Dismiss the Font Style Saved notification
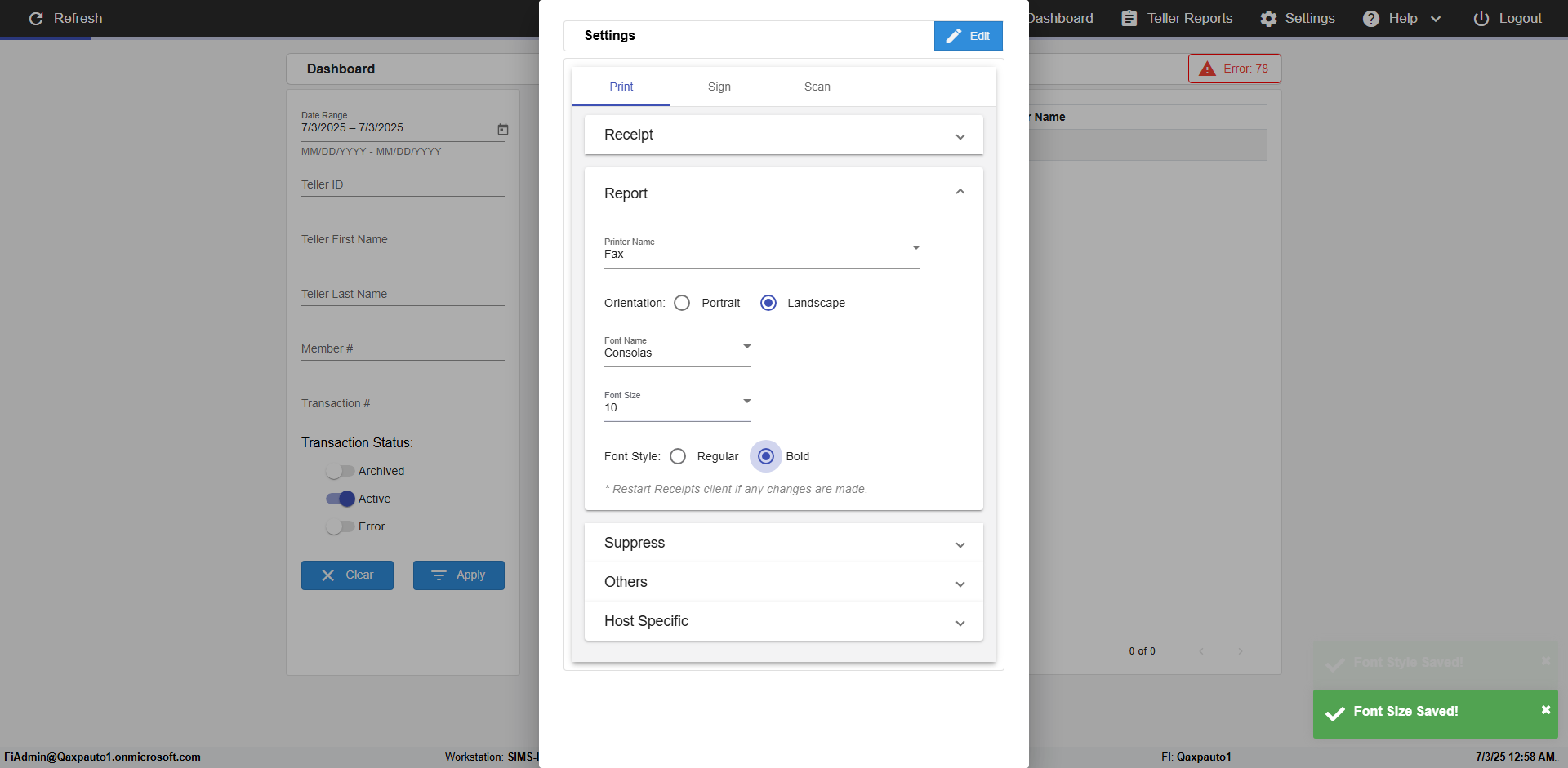 point(1545,661)
